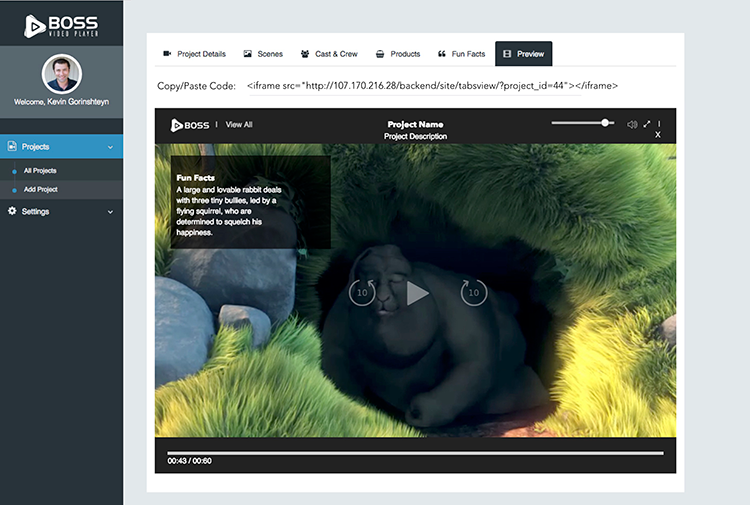The image size is (750, 505).
Task: Click the video progress bar
Action: [x=415, y=453]
